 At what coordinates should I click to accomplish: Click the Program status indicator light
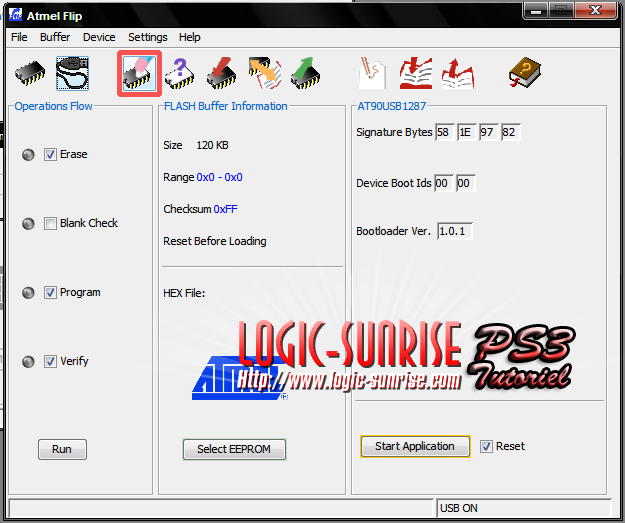click(28, 293)
